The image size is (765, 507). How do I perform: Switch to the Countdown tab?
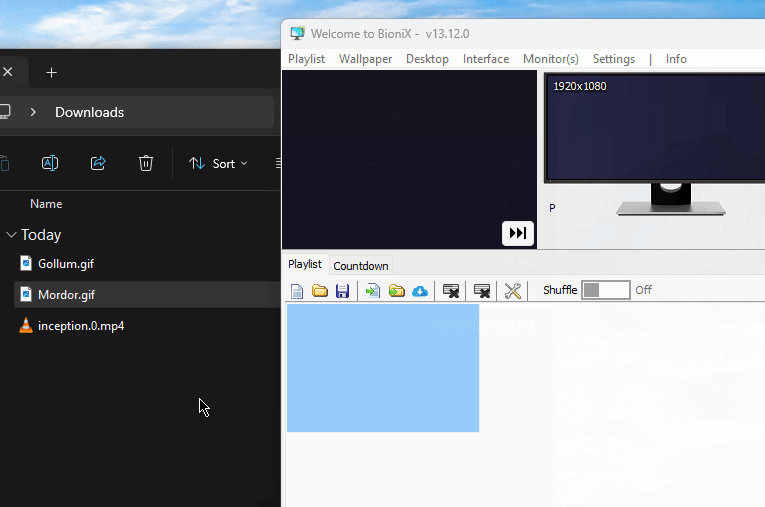pos(361,266)
